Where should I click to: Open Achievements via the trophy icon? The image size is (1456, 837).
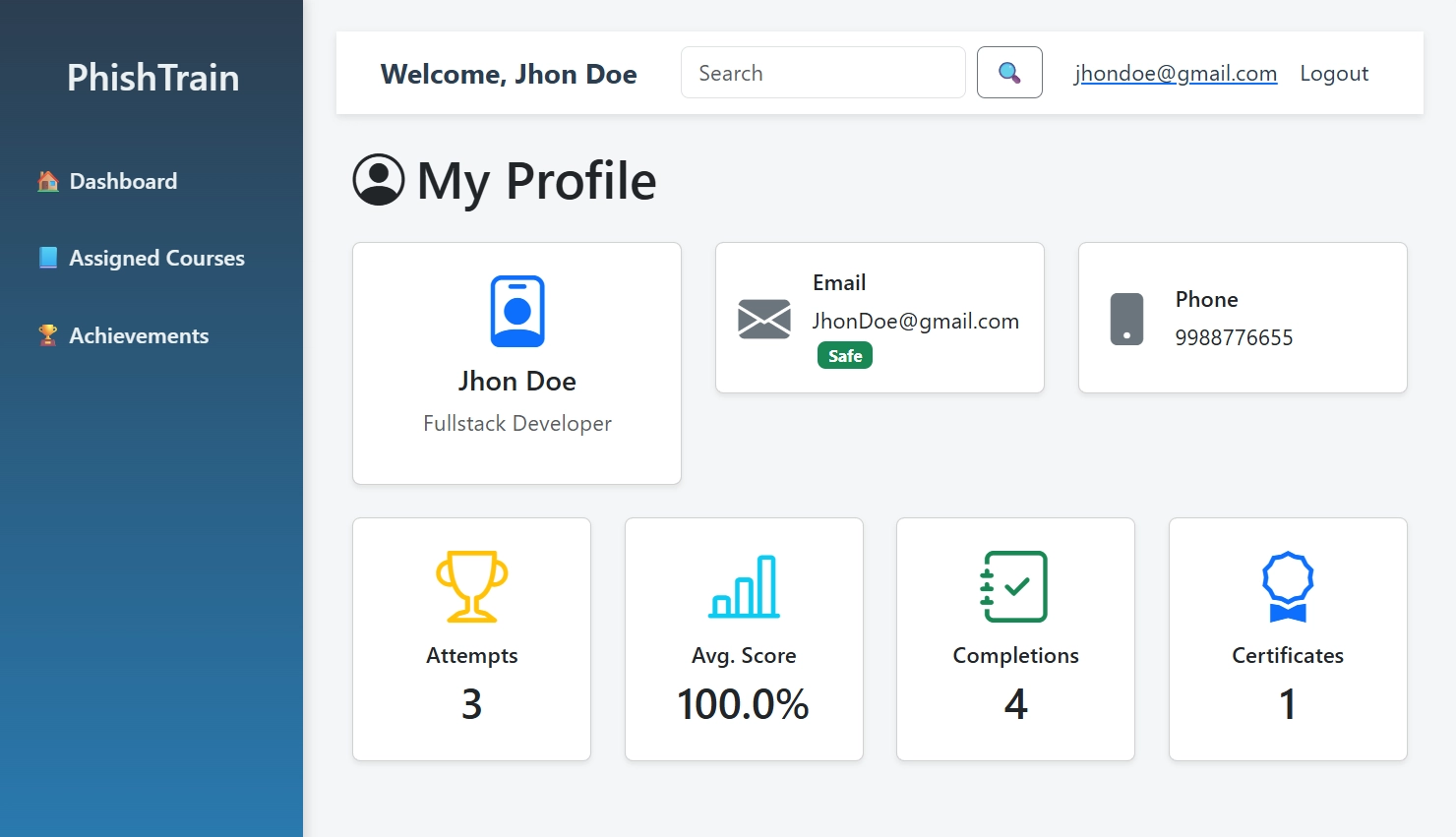click(x=46, y=334)
